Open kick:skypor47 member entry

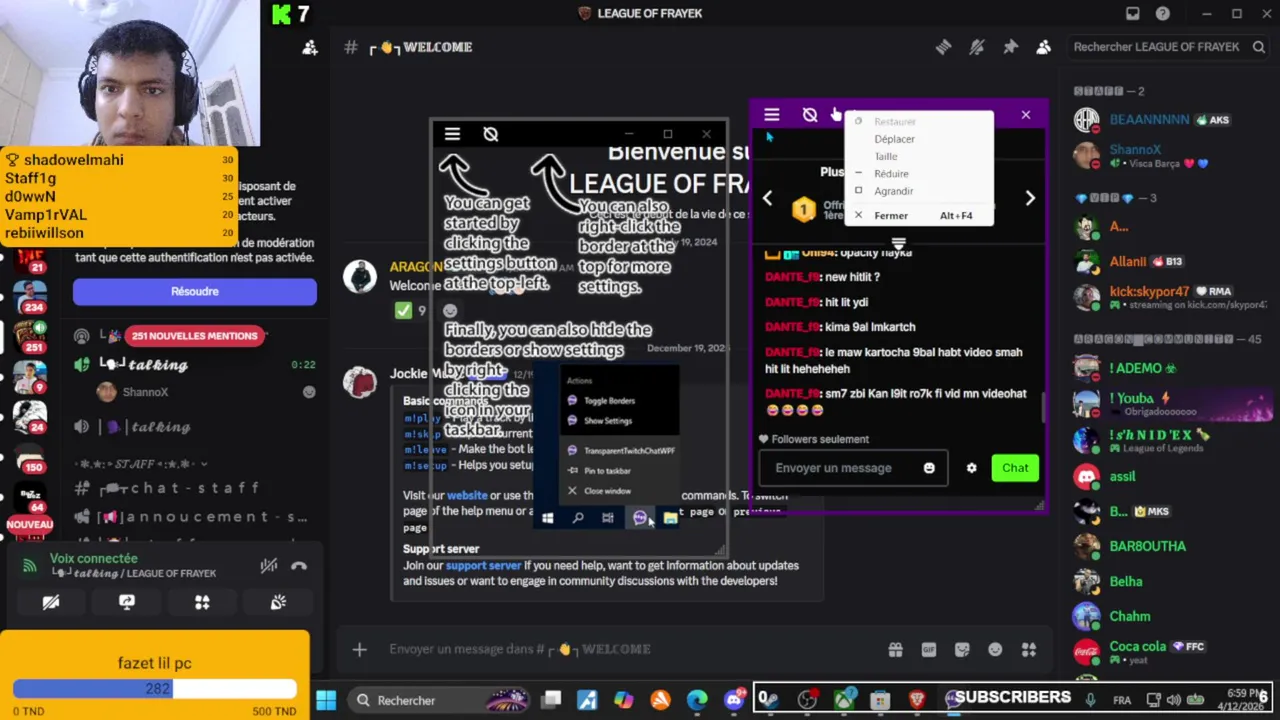coord(1170,297)
